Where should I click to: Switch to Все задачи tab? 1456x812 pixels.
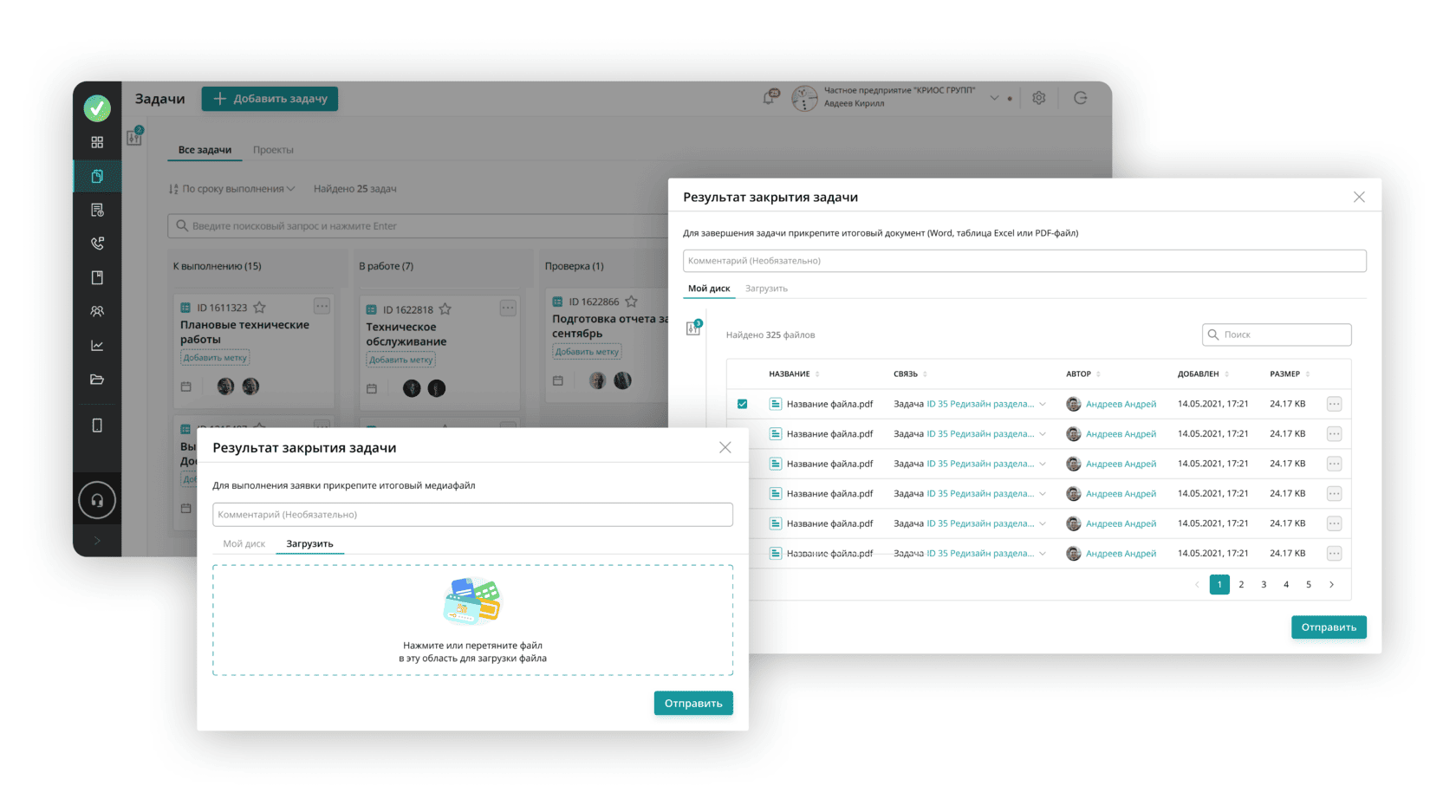click(x=205, y=150)
